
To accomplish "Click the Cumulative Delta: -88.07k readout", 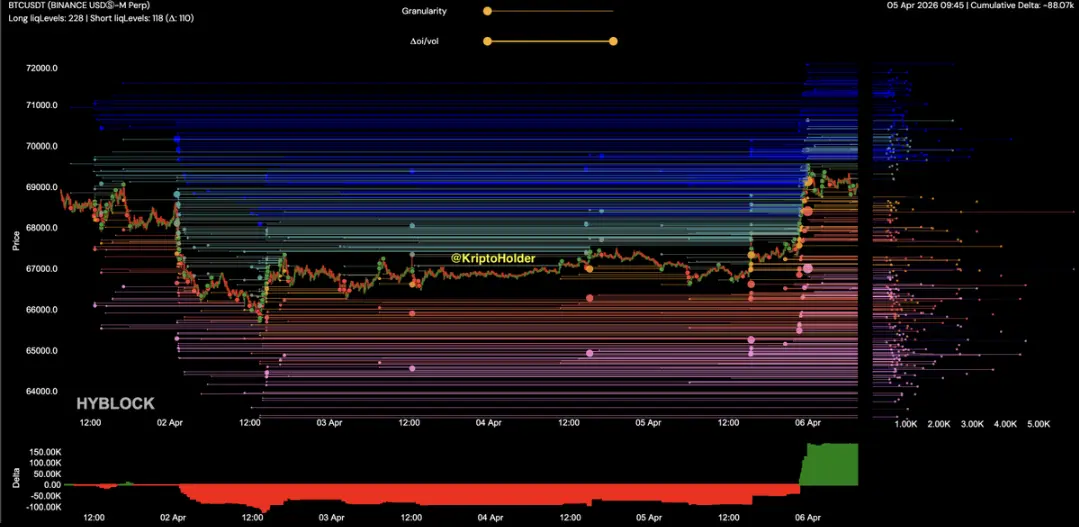I will click(1023, 6).
